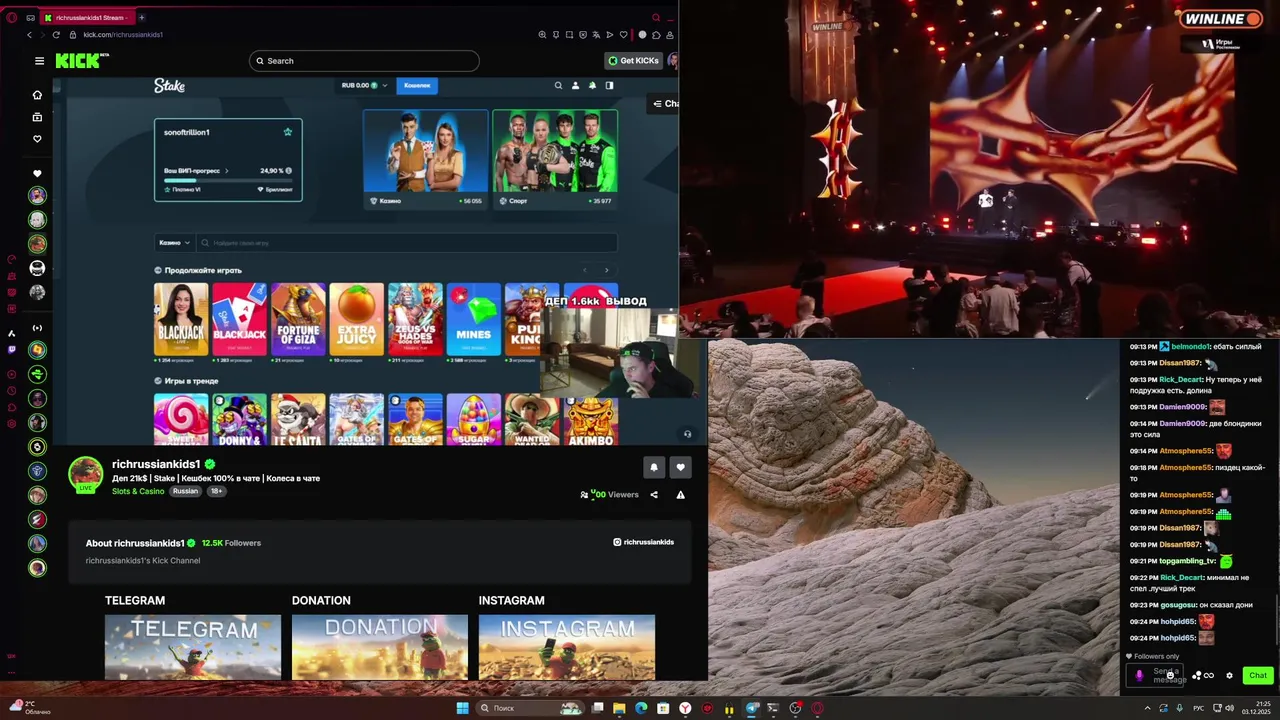Click the Russian language tag
Image resolution: width=1280 pixels, height=720 pixels.
point(185,491)
